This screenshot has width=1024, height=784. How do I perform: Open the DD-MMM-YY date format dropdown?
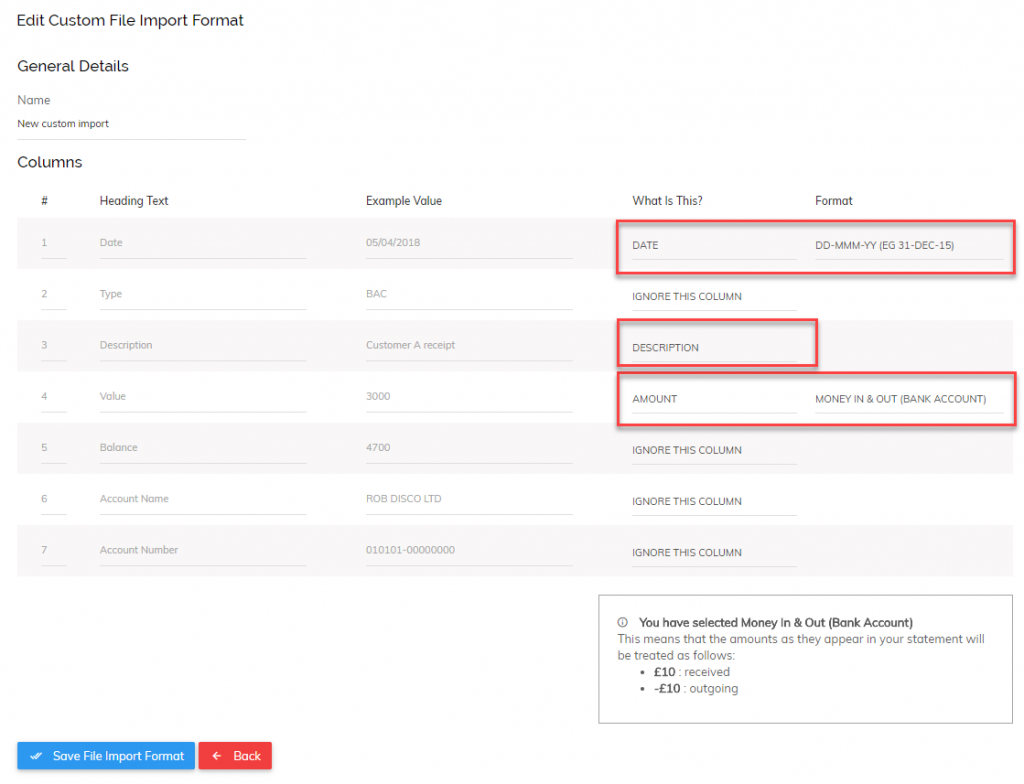click(x=909, y=246)
